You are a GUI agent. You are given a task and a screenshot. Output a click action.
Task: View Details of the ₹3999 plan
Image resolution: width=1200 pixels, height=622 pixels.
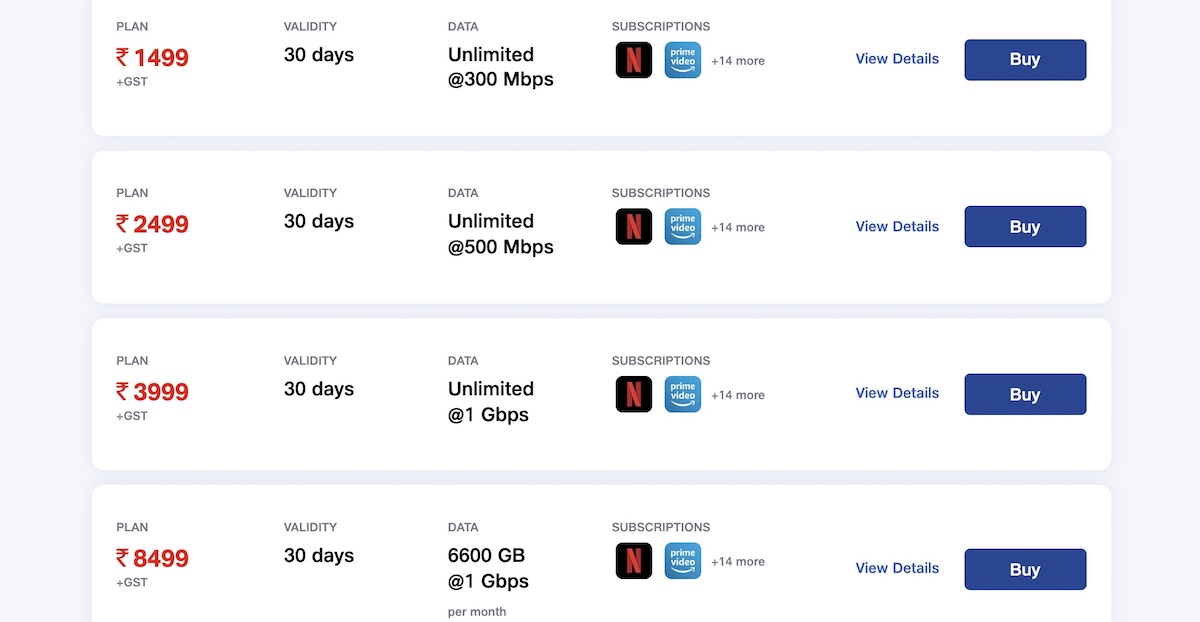[x=897, y=393]
